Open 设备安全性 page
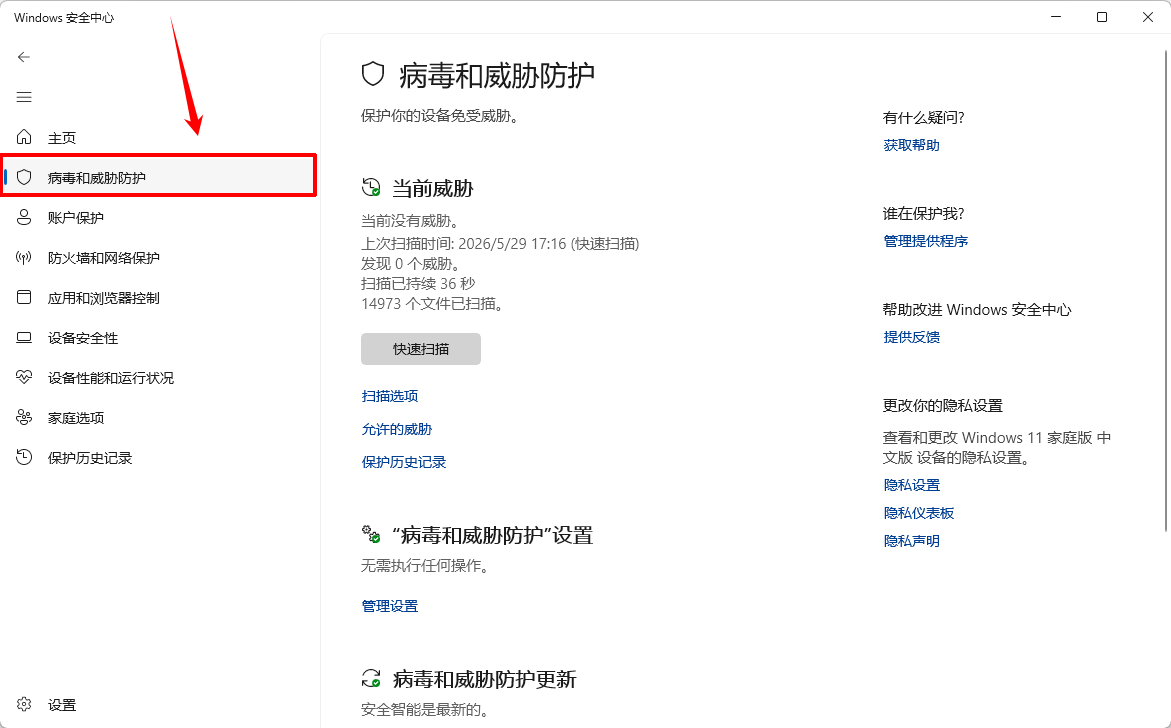Image resolution: width=1171 pixels, height=728 pixels. click(83, 338)
